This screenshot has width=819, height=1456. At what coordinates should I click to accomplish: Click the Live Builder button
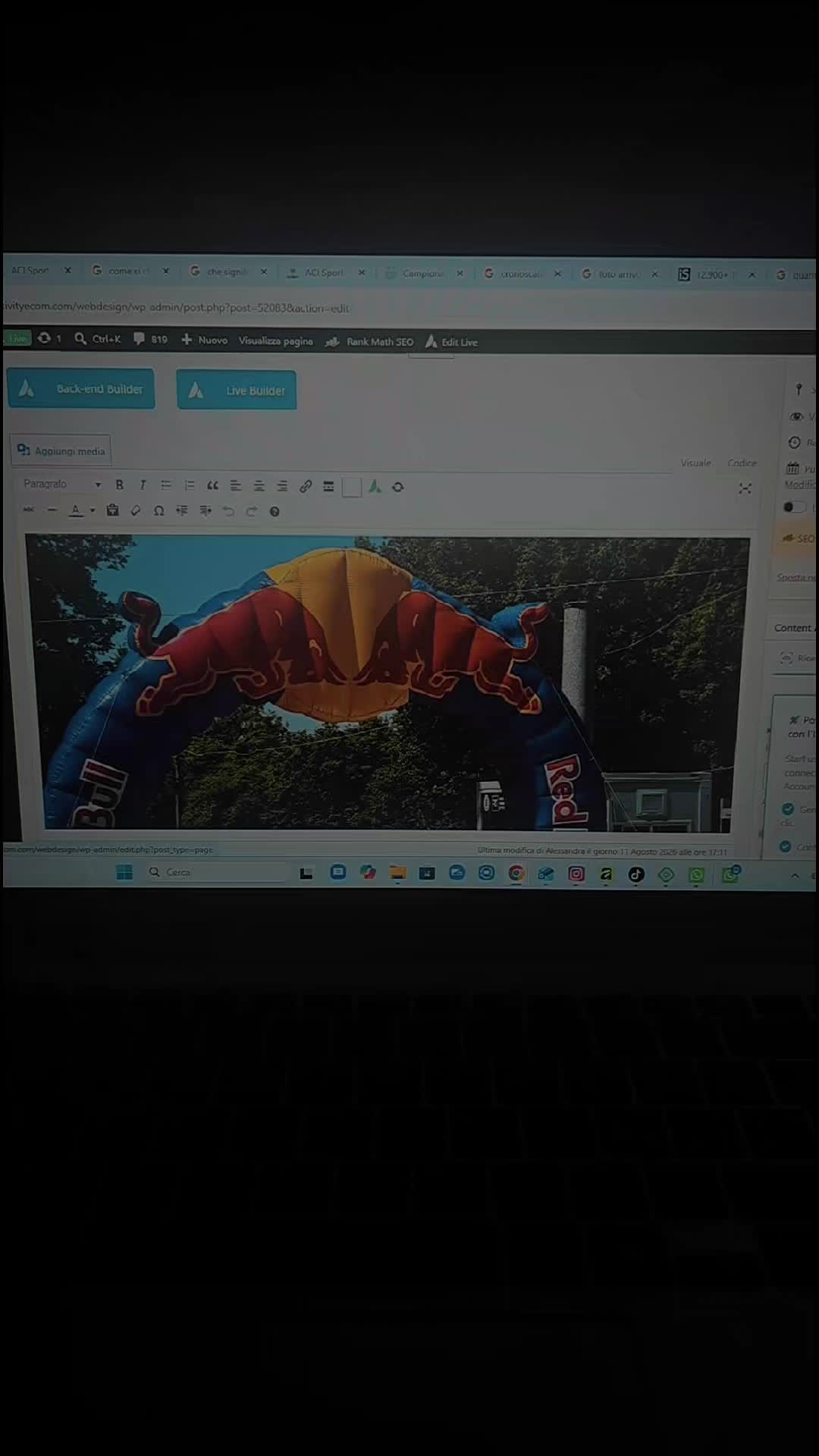(x=237, y=390)
